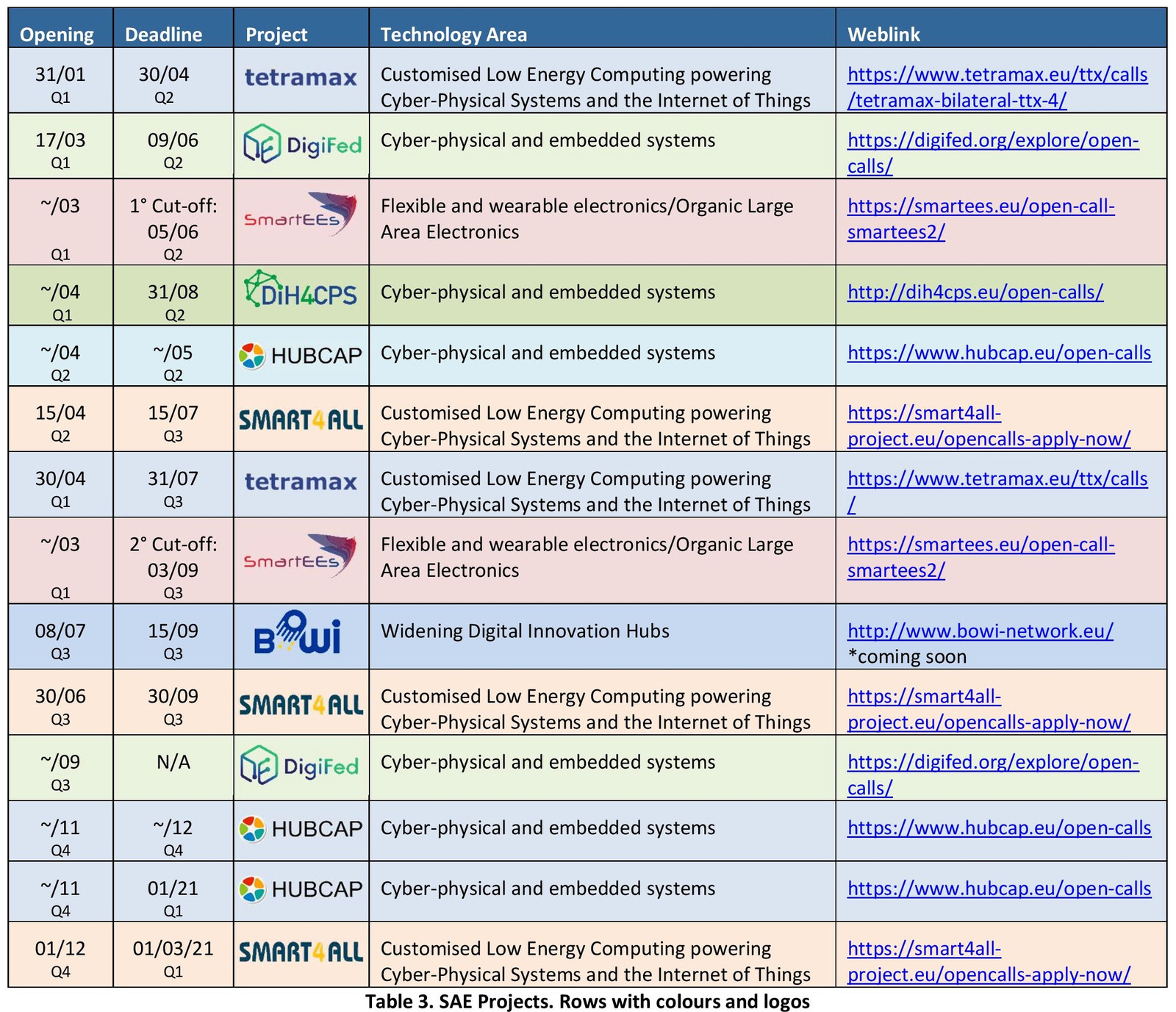Open the smart4all link in the 30/09 deadline row
The height and width of the screenshot is (1012, 1176).
pyautogui.click(x=989, y=708)
